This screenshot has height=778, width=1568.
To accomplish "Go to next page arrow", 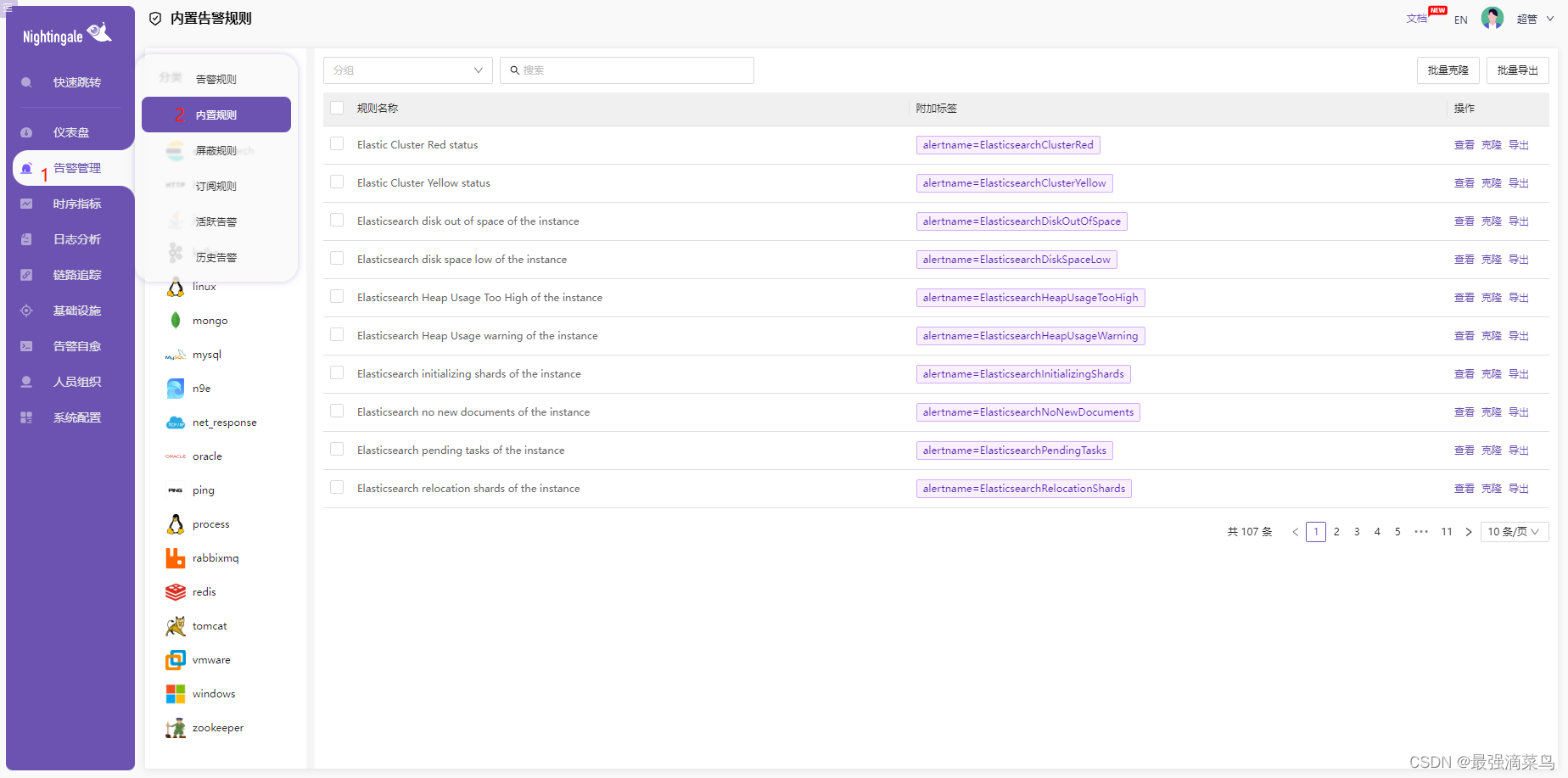I will [1469, 532].
